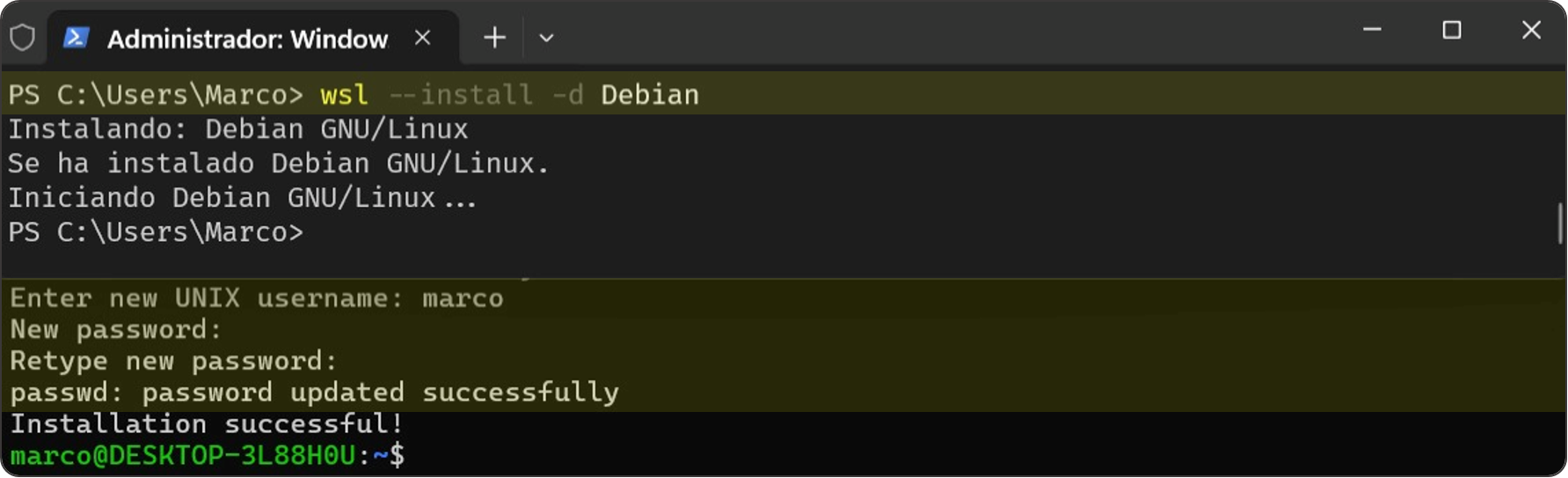Maximize the terminal window
1568x478 pixels.
pyautogui.click(x=1452, y=30)
